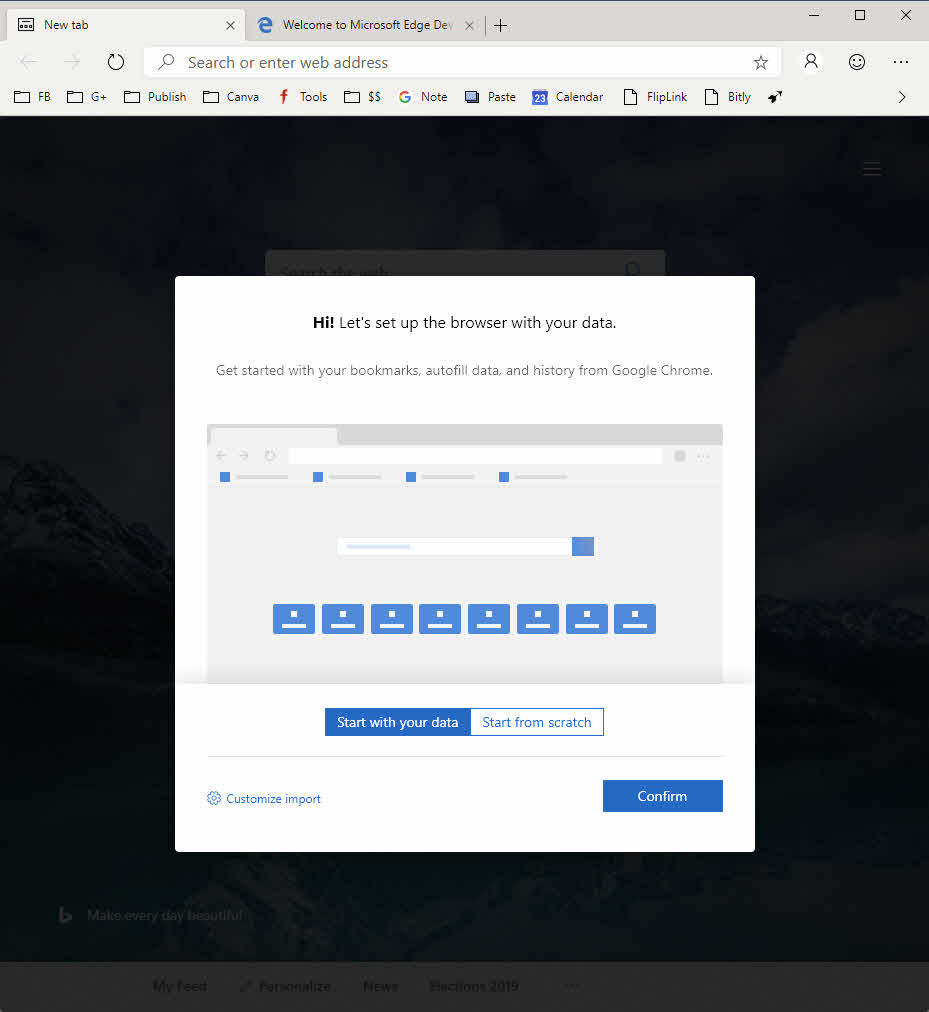Screen dimensions: 929x1012
Task: Select Start from scratch option
Action: pos(536,722)
